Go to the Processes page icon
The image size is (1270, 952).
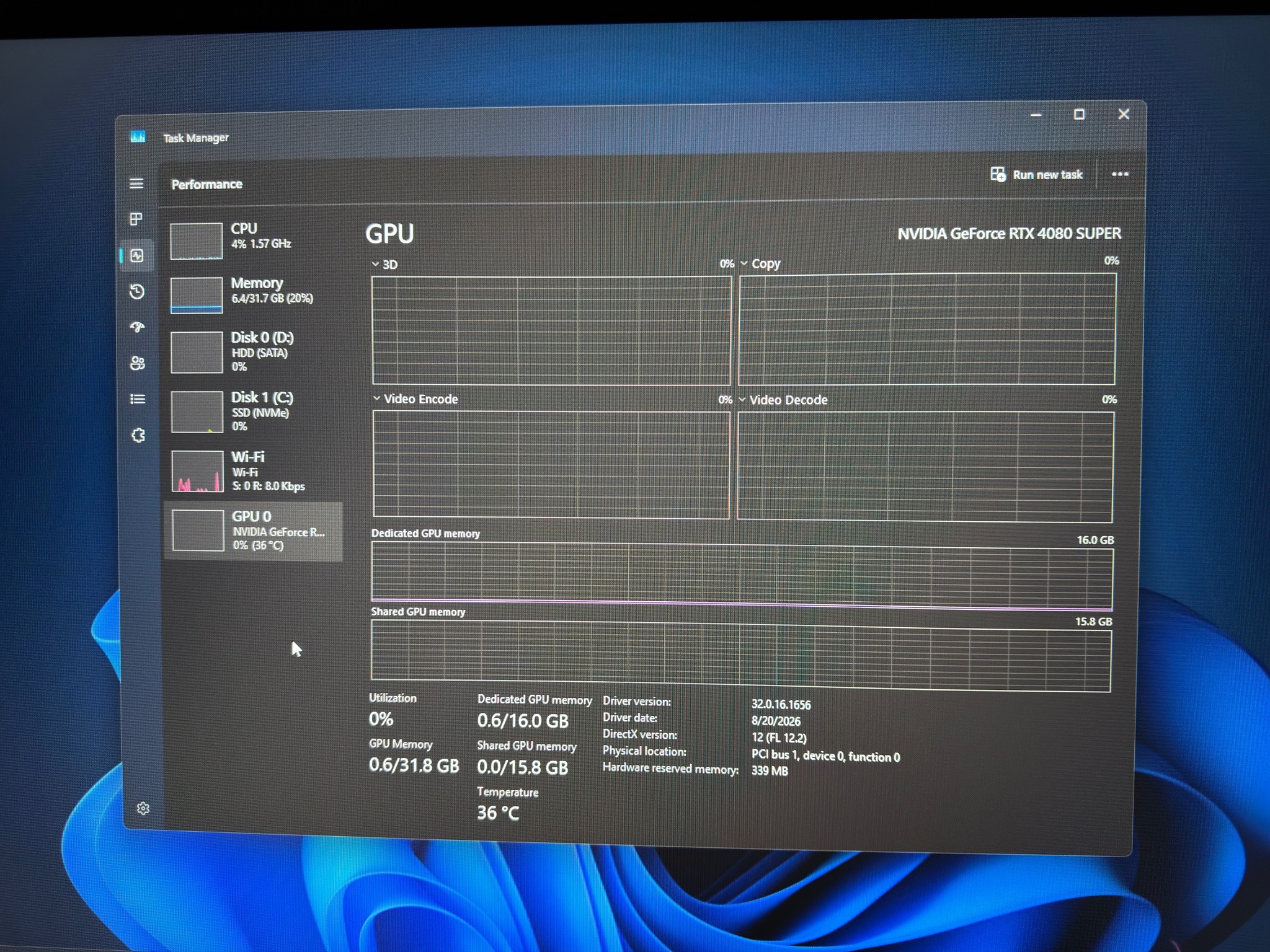(136, 219)
